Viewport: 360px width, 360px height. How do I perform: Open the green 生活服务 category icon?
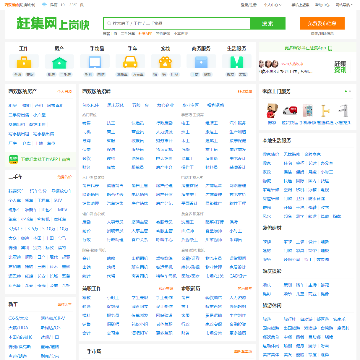(x=237, y=62)
